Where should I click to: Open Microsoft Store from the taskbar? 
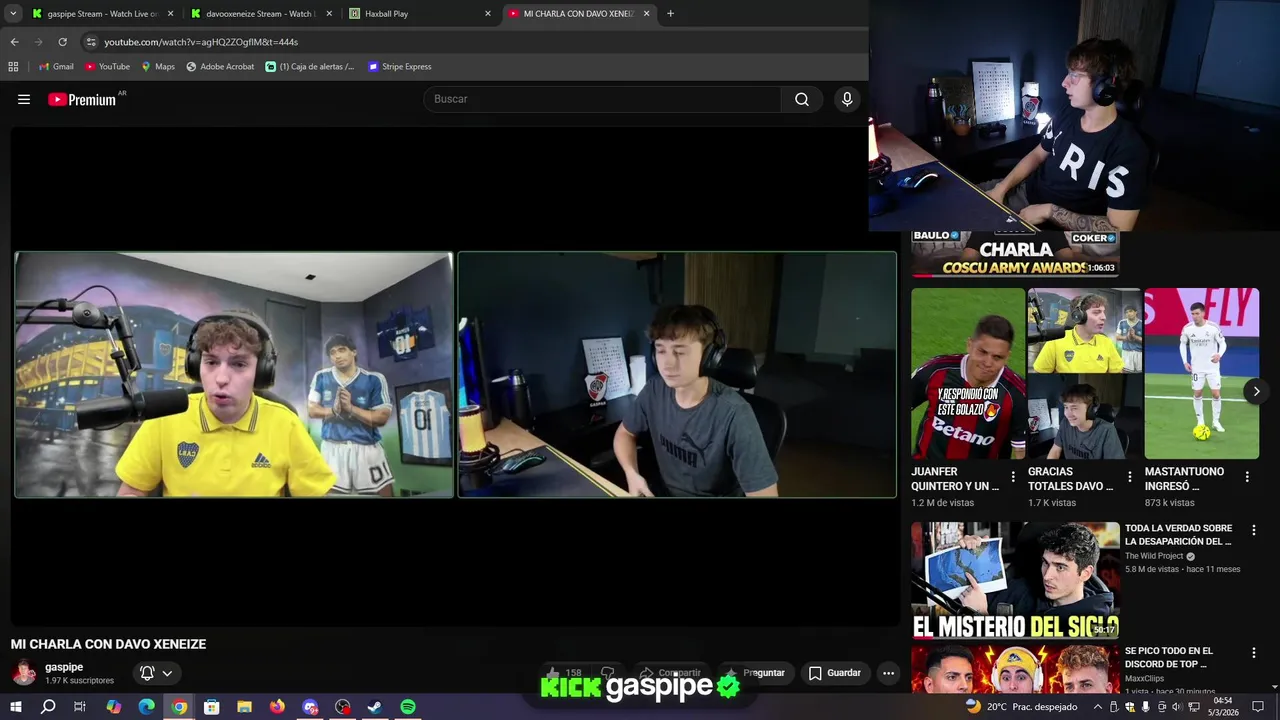click(x=211, y=707)
